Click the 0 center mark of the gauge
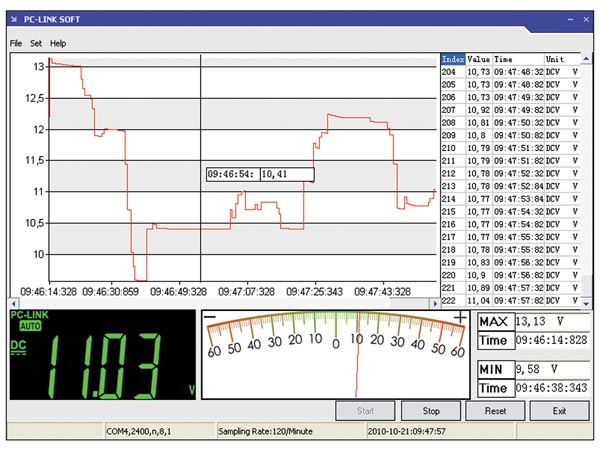Screen dimensions: 600x450 [336, 344]
